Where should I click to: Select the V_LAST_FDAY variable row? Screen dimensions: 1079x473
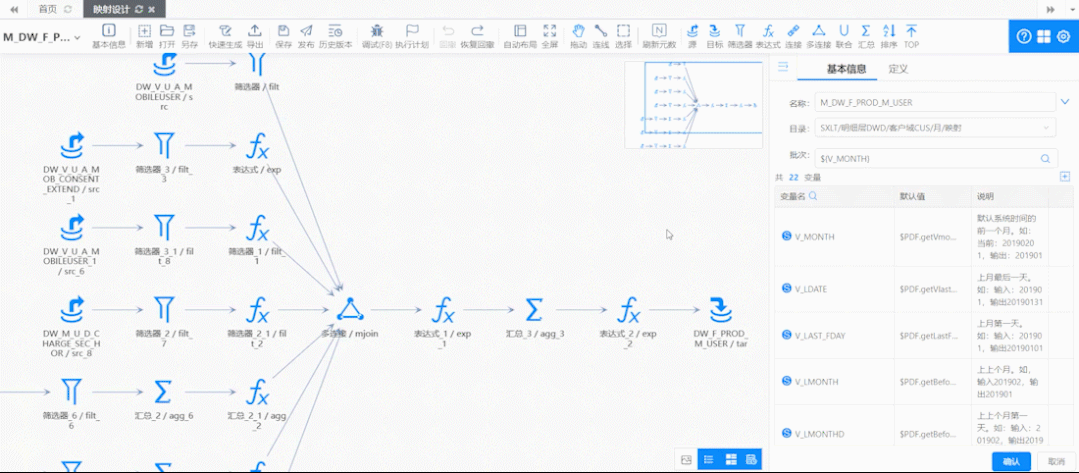922,335
